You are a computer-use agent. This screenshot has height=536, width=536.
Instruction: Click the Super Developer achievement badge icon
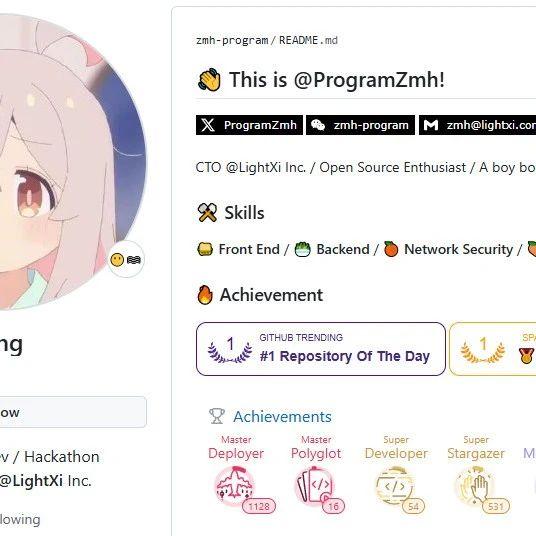pos(396,486)
